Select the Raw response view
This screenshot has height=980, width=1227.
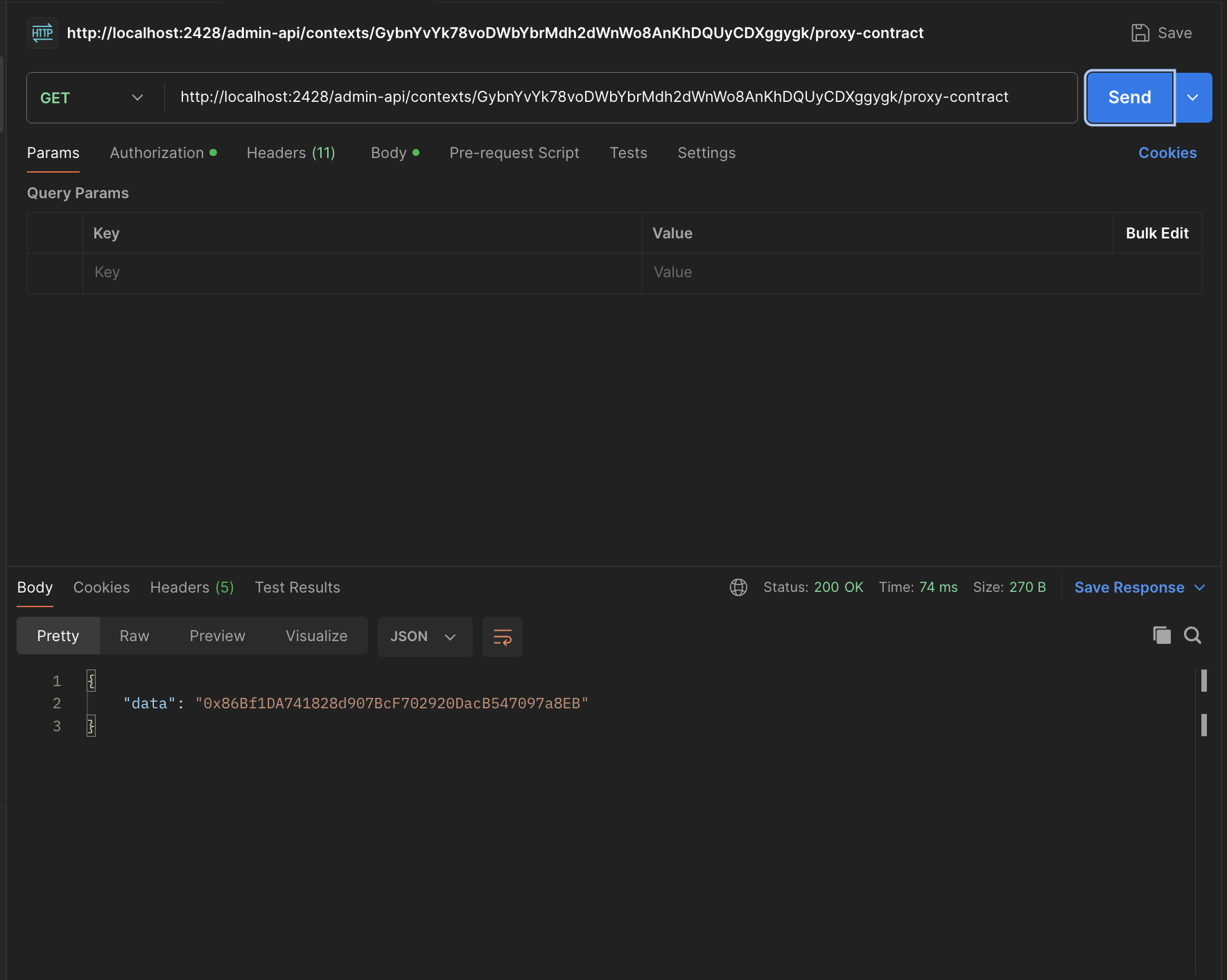click(x=134, y=636)
